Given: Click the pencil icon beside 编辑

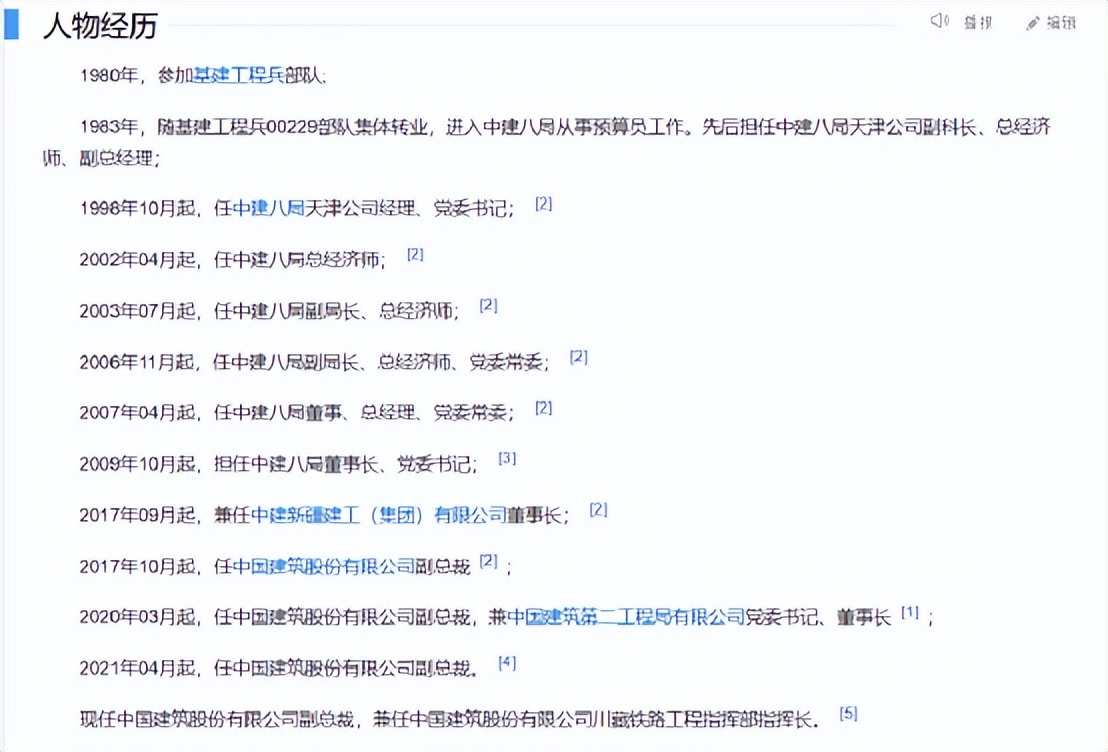Looking at the screenshot, I should click(1031, 21).
